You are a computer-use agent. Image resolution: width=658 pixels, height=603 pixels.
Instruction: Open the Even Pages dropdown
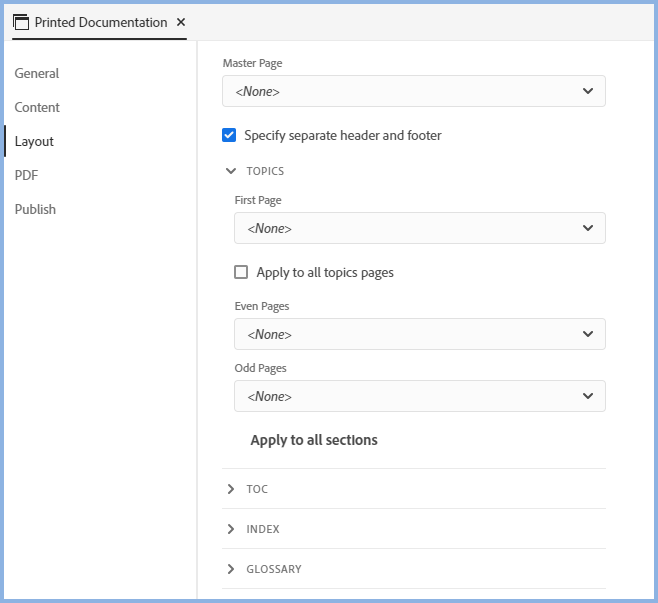tap(419, 334)
